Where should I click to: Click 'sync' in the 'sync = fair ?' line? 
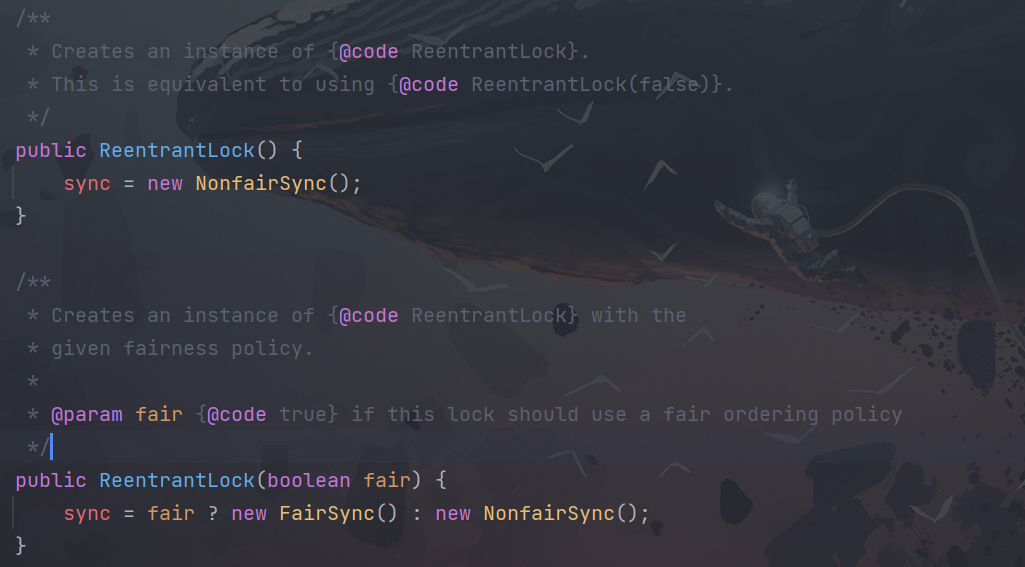coord(87,513)
